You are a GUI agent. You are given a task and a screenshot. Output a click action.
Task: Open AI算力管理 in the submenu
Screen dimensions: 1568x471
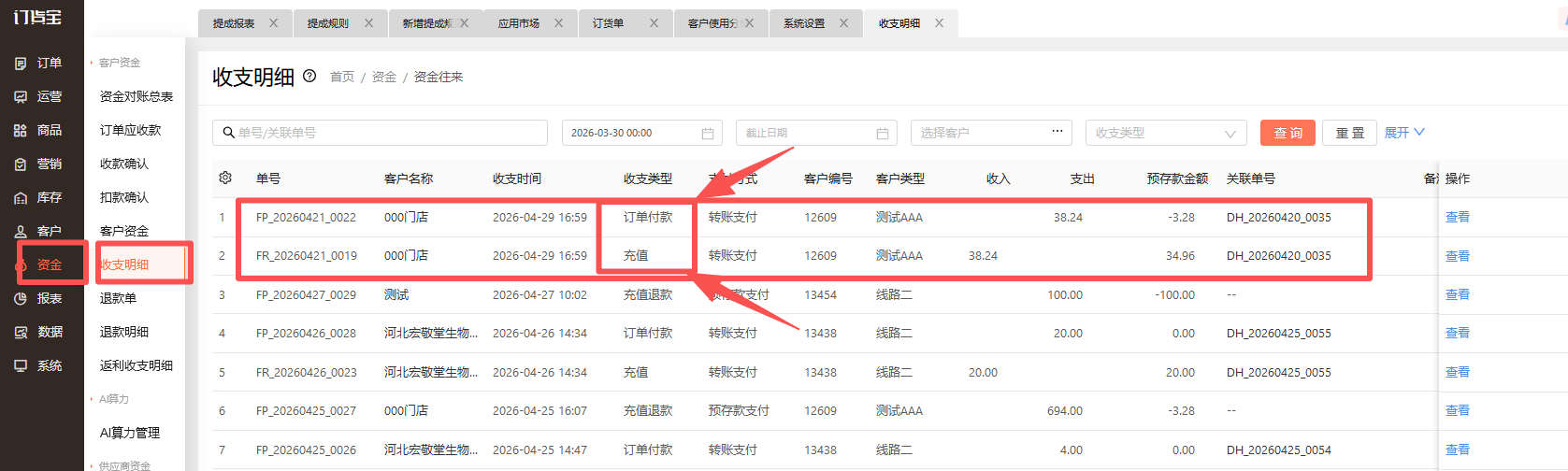(130, 433)
